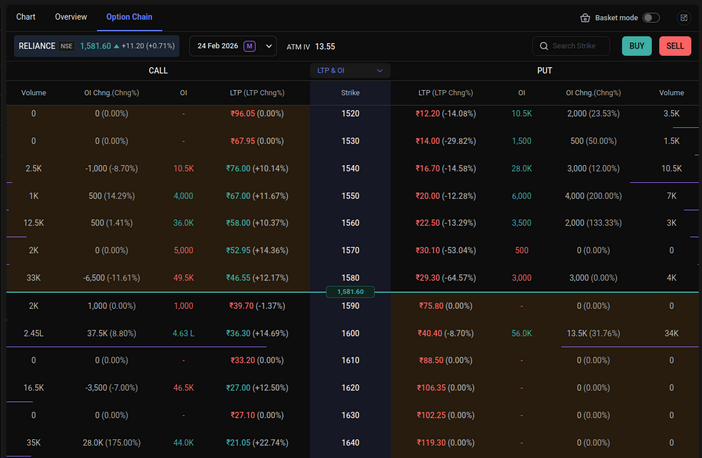The image size is (702, 458).
Task: Open option chain in popout window icon
Action: point(683,18)
